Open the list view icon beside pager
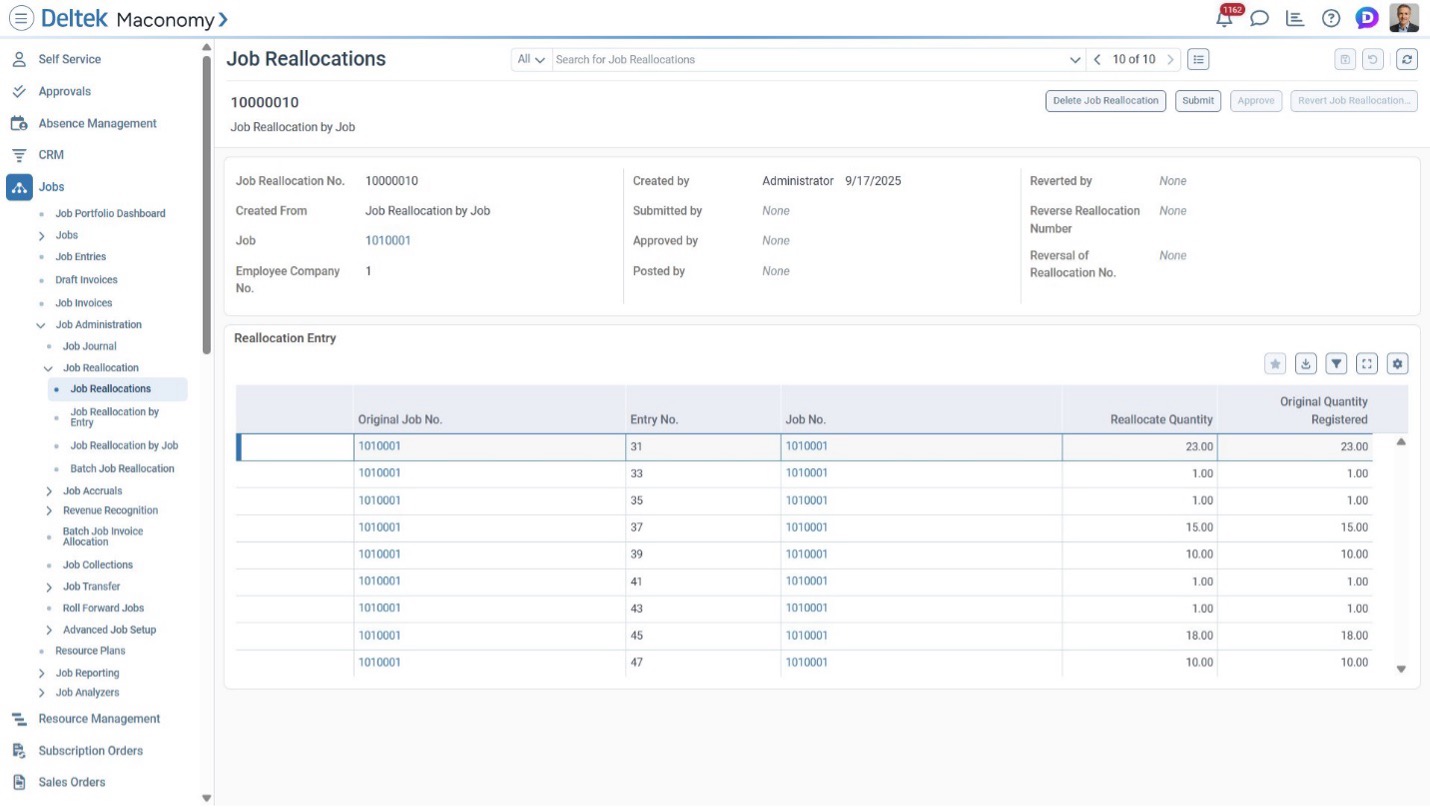Viewport: 1430px width, 809px height. [x=1198, y=60]
